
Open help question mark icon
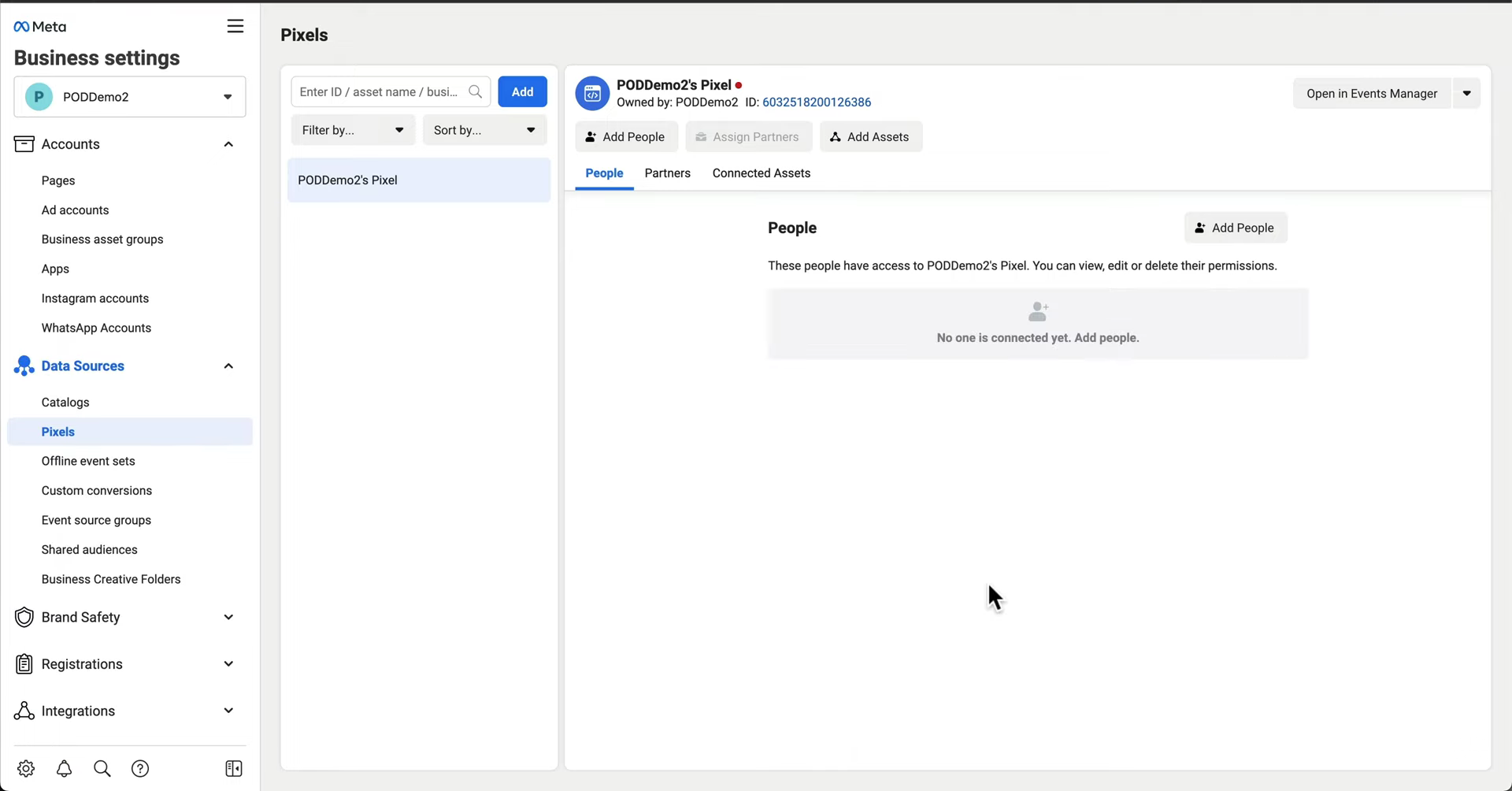click(x=140, y=769)
